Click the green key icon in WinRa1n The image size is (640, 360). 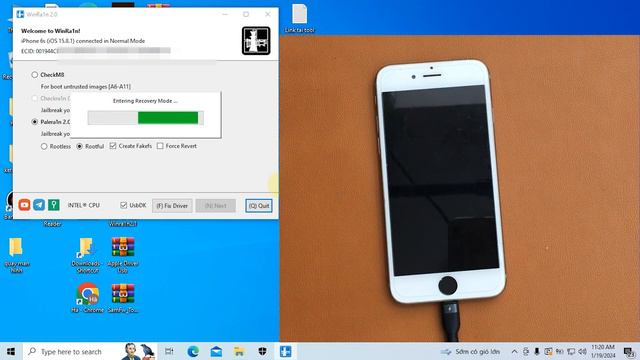(54, 205)
